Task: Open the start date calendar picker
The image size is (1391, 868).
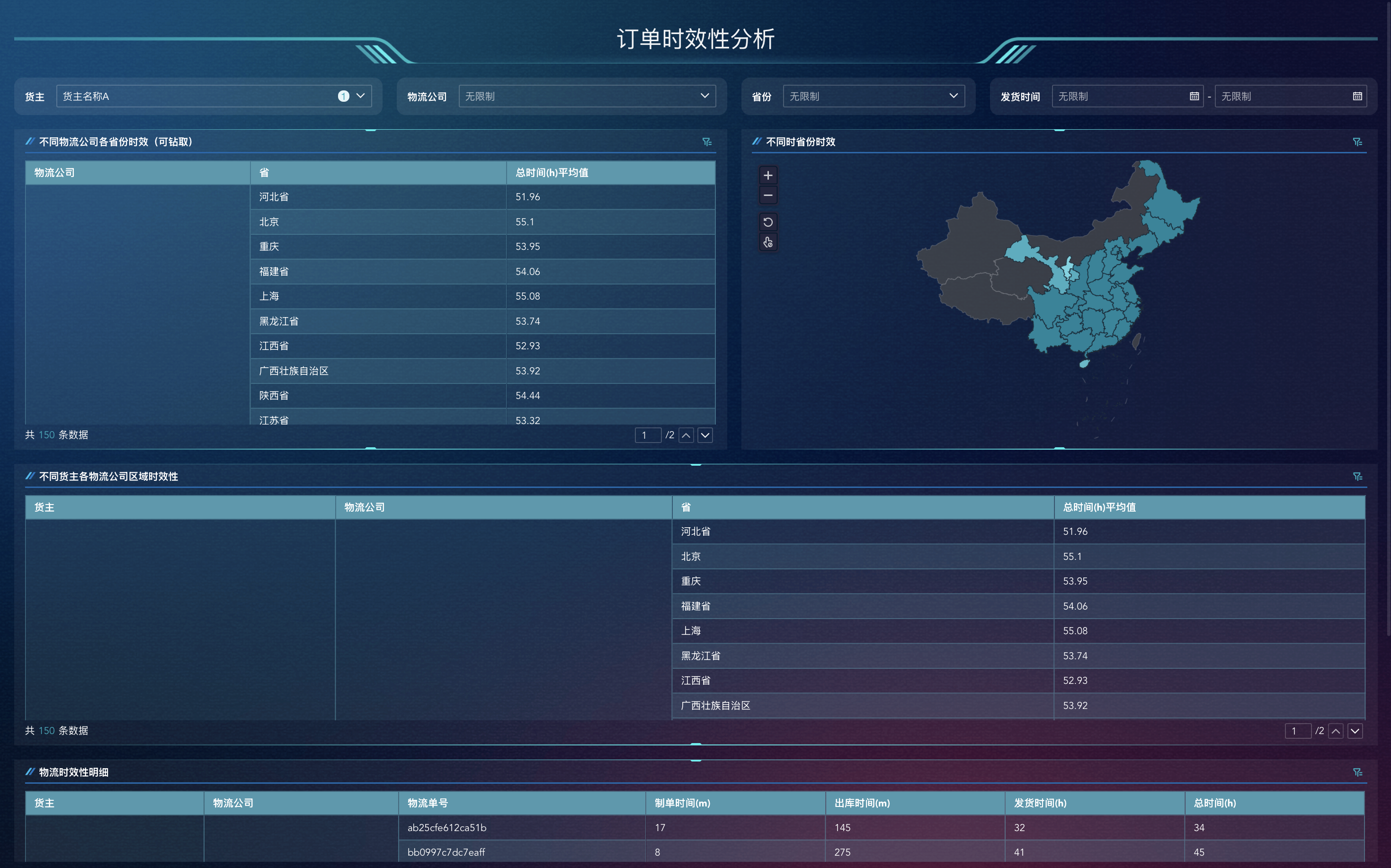Action: [1194, 97]
